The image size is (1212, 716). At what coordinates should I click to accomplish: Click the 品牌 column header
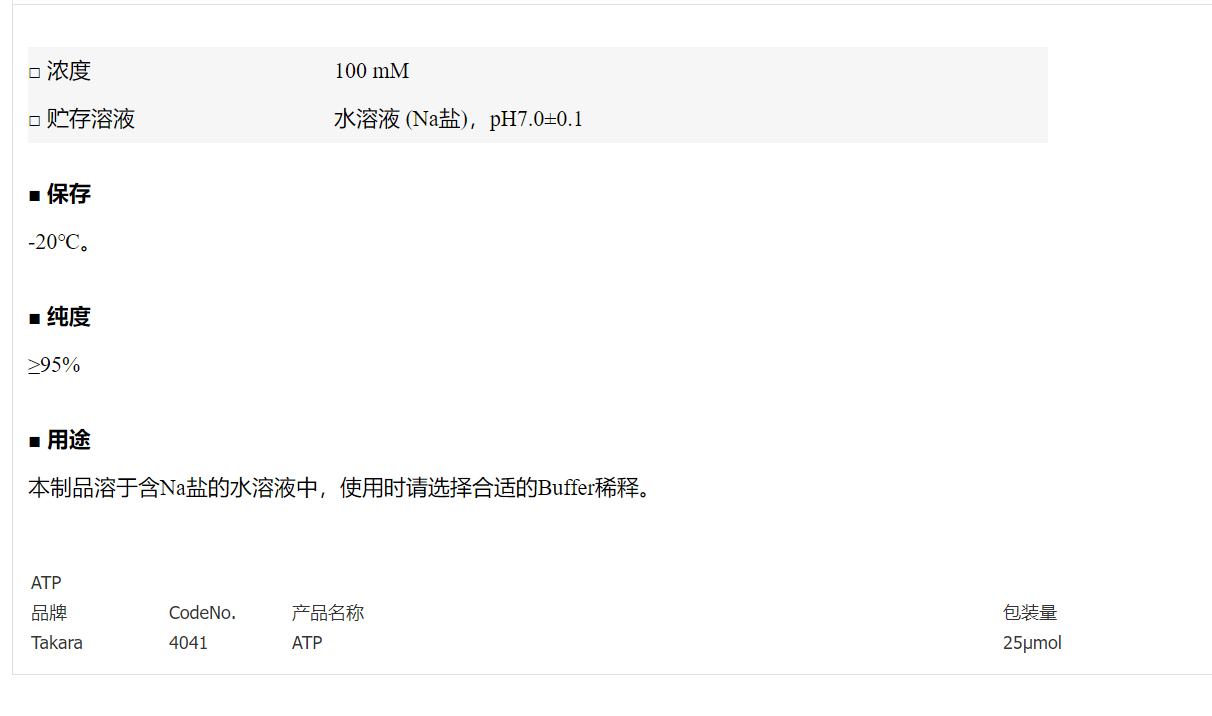[x=49, y=613]
